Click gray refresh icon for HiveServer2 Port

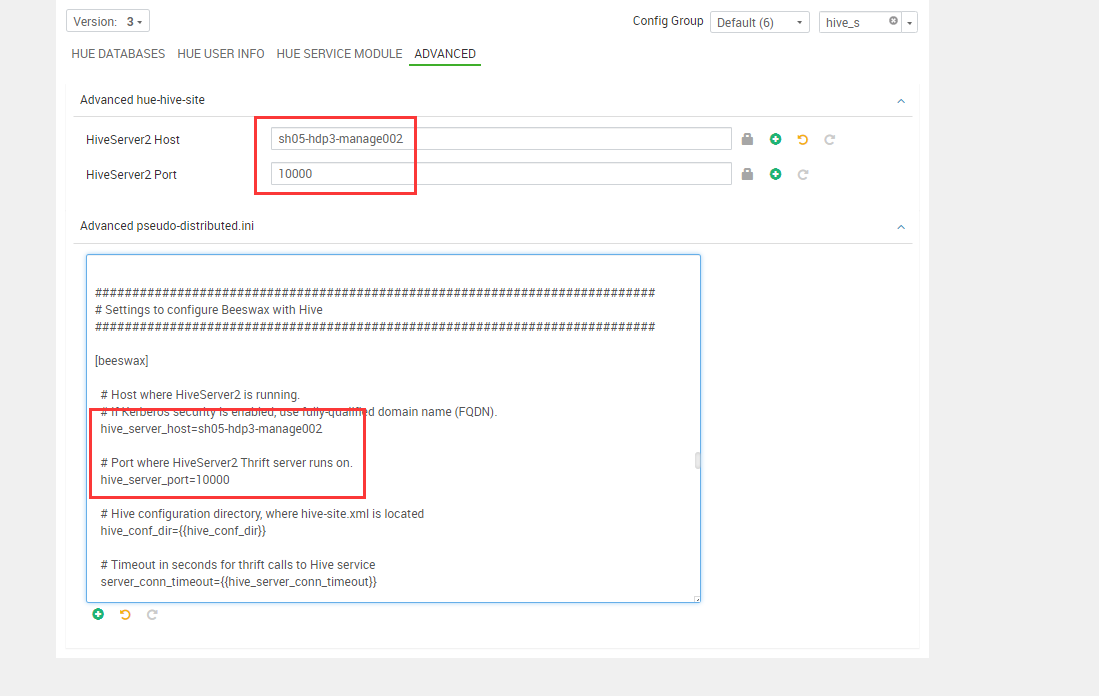[803, 175]
